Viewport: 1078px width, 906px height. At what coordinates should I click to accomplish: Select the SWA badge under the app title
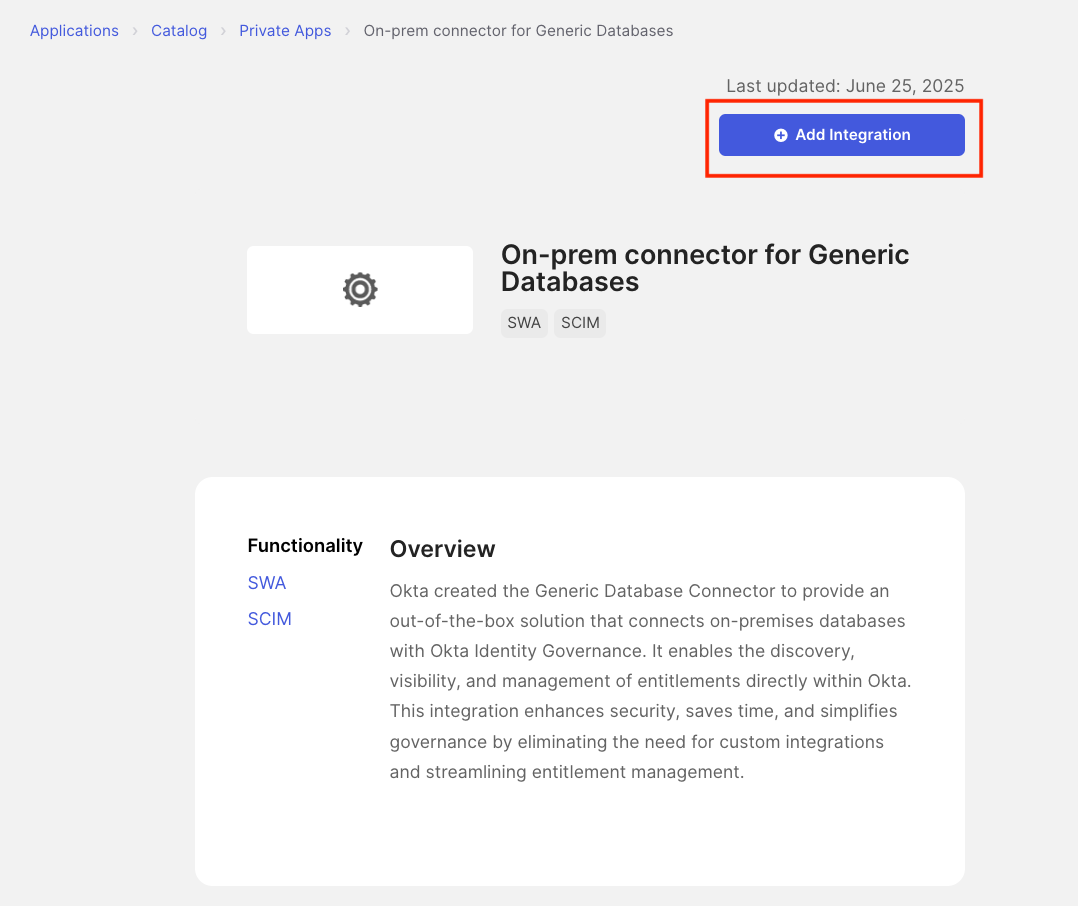coord(524,322)
